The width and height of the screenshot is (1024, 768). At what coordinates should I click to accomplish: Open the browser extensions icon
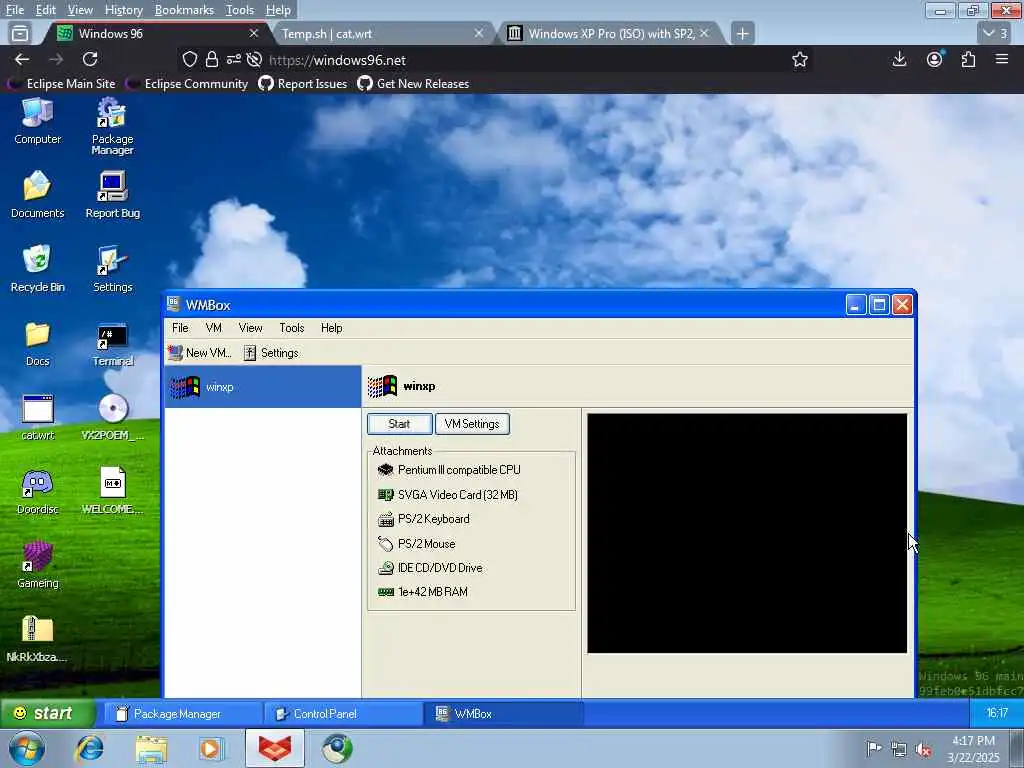coord(968,59)
